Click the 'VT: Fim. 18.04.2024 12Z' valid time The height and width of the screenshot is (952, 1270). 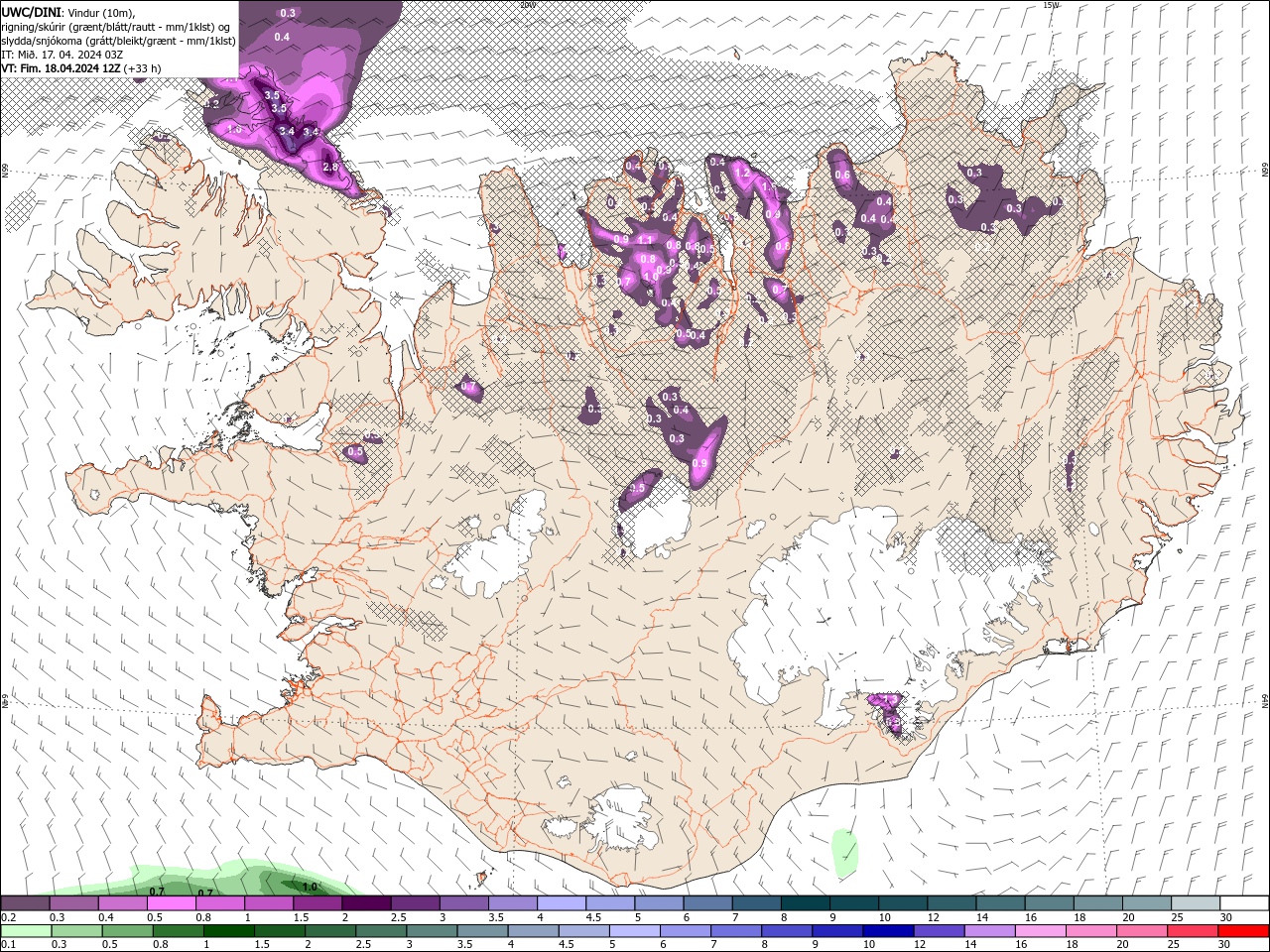click(x=61, y=68)
